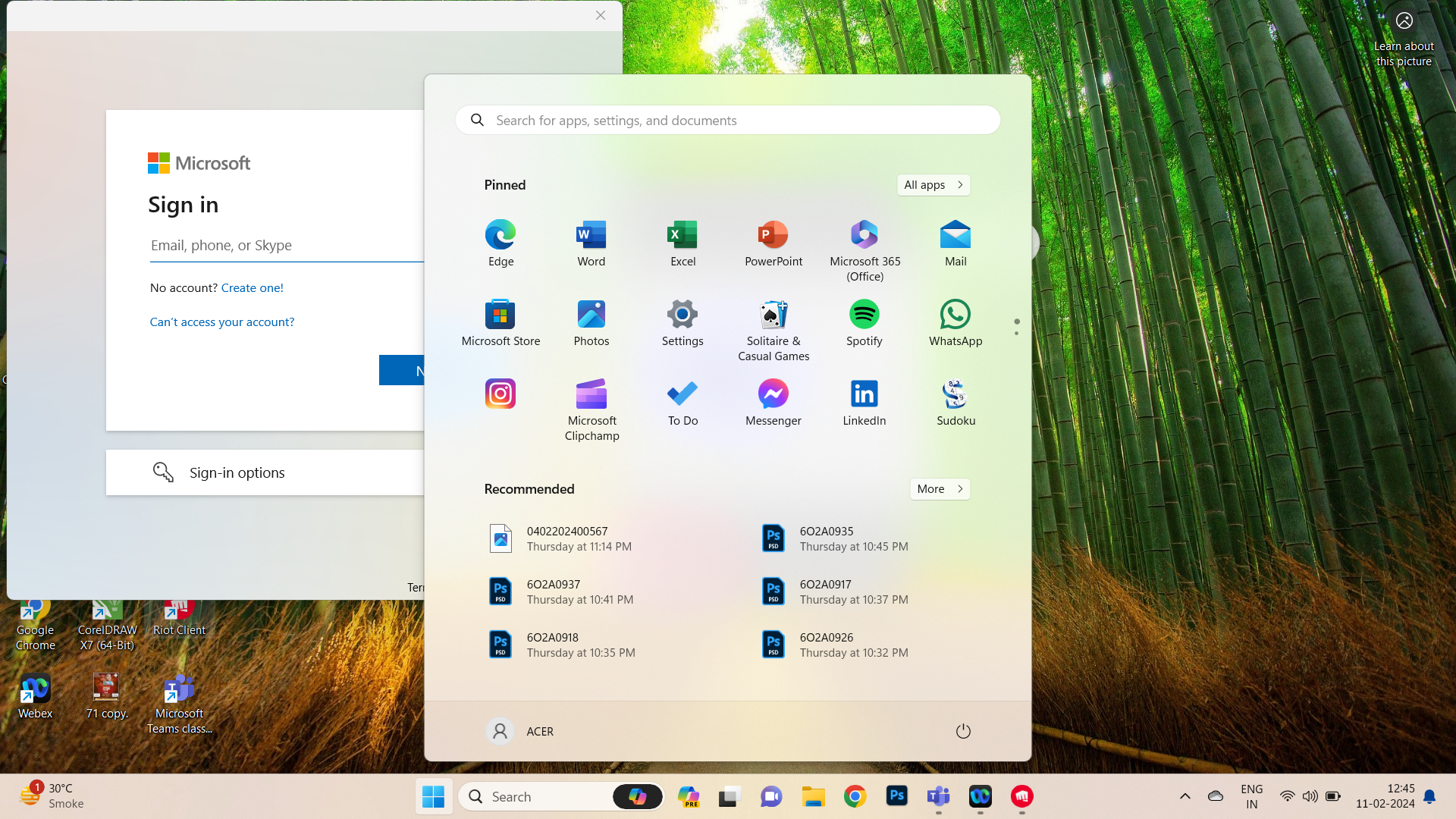Click the Create one! link

coord(253,288)
